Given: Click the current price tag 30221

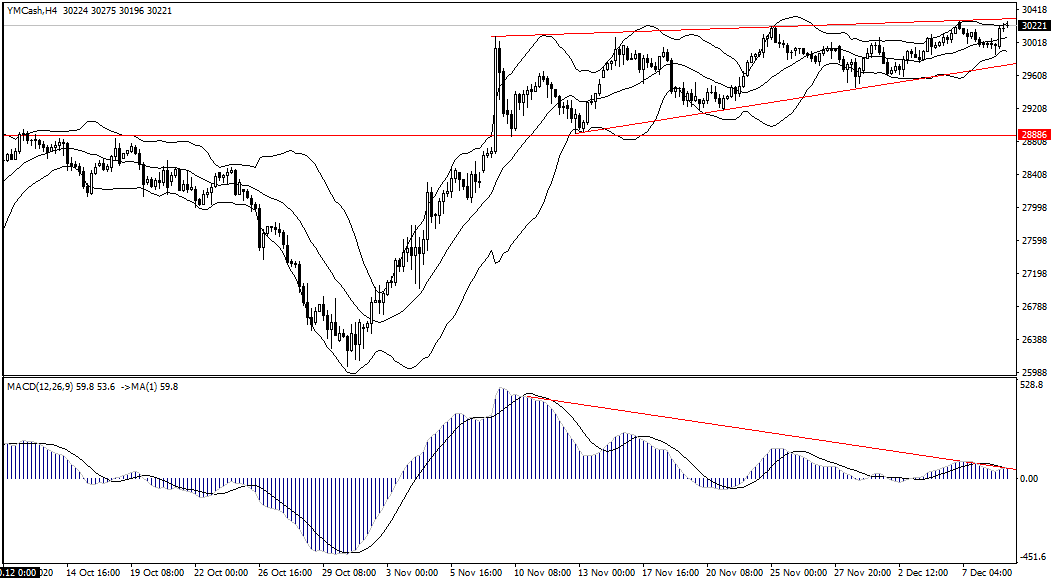Looking at the screenshot, I should 1033,26.
